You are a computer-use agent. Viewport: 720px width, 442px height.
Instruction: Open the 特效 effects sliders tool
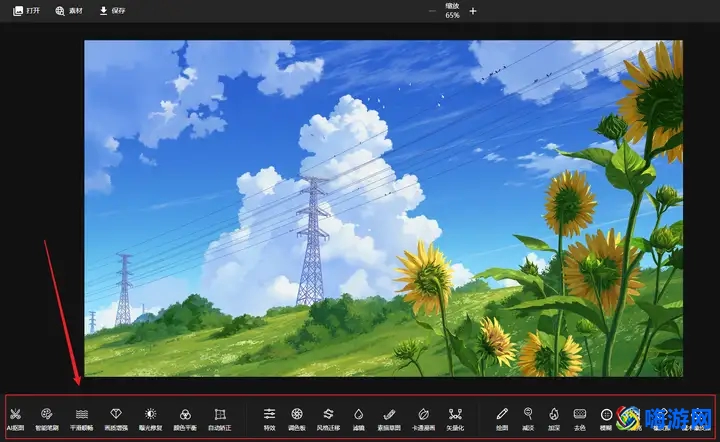(270, 419)
